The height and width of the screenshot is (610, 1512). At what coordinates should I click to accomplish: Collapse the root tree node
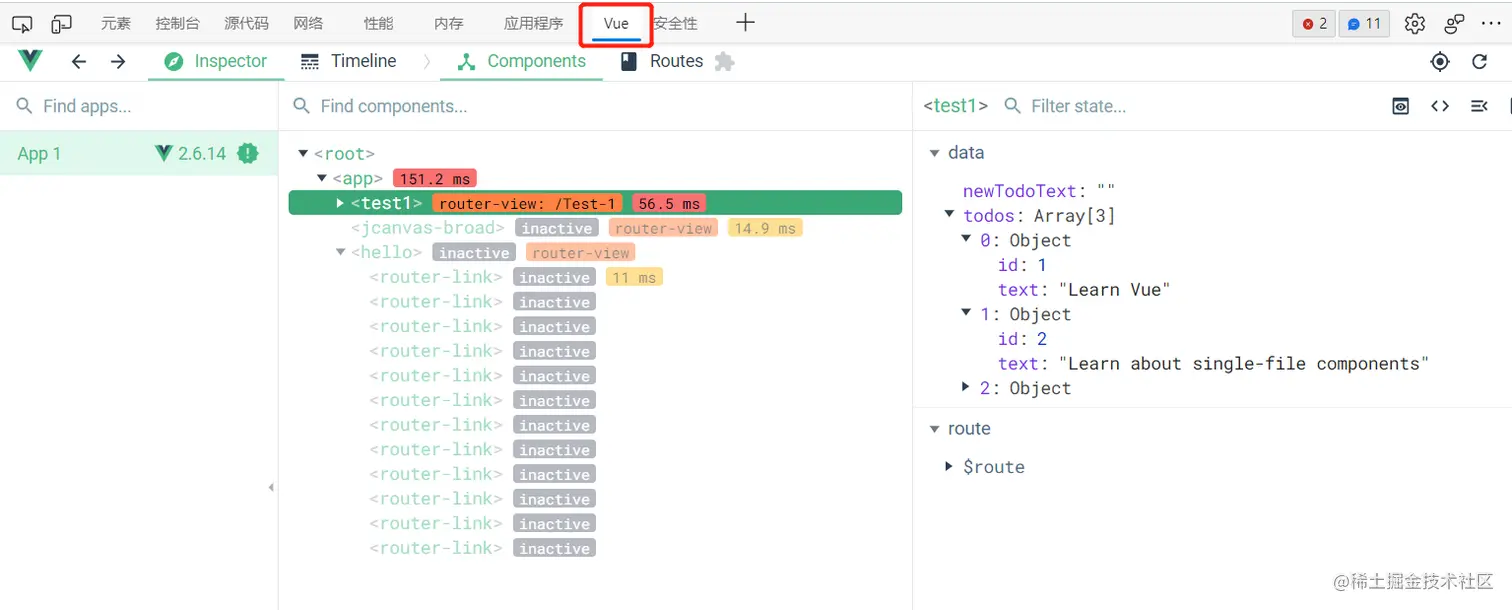click(x=303, y=154)
